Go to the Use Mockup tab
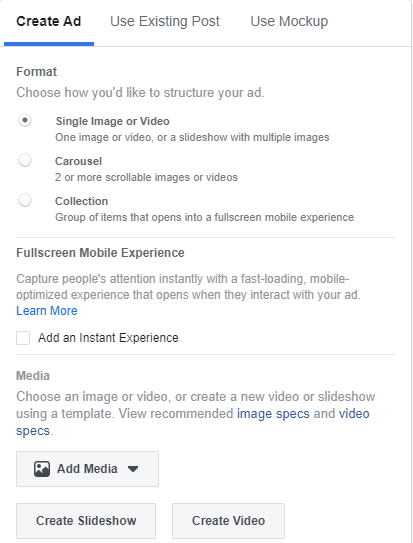Image resolution: width=413 pixels, height=543 pixels. (x=289, y=21)
